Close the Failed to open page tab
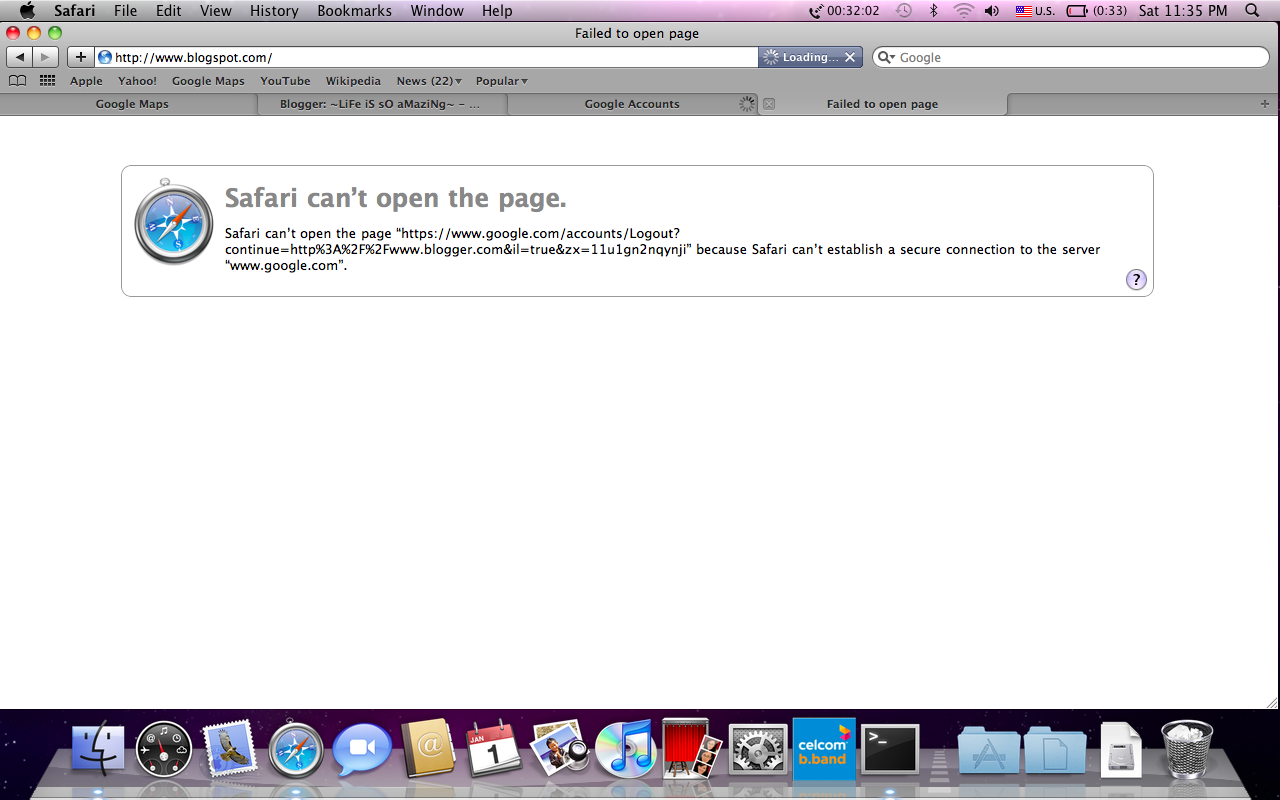This screenshot has height=800, width=1280. click(769, 104)
